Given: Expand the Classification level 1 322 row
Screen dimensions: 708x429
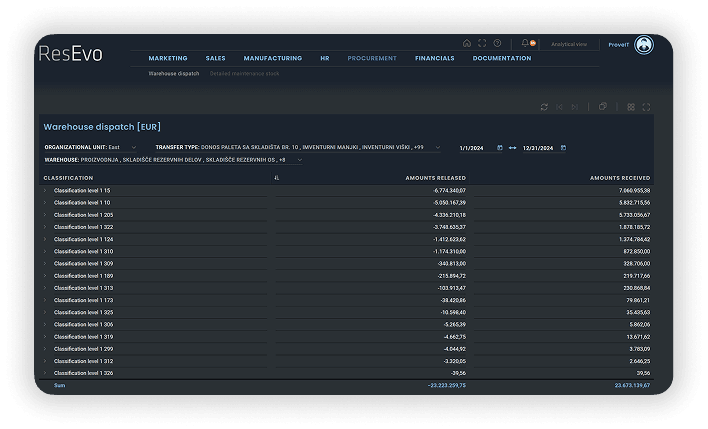Looking at the screenshot, I should 45,227.
